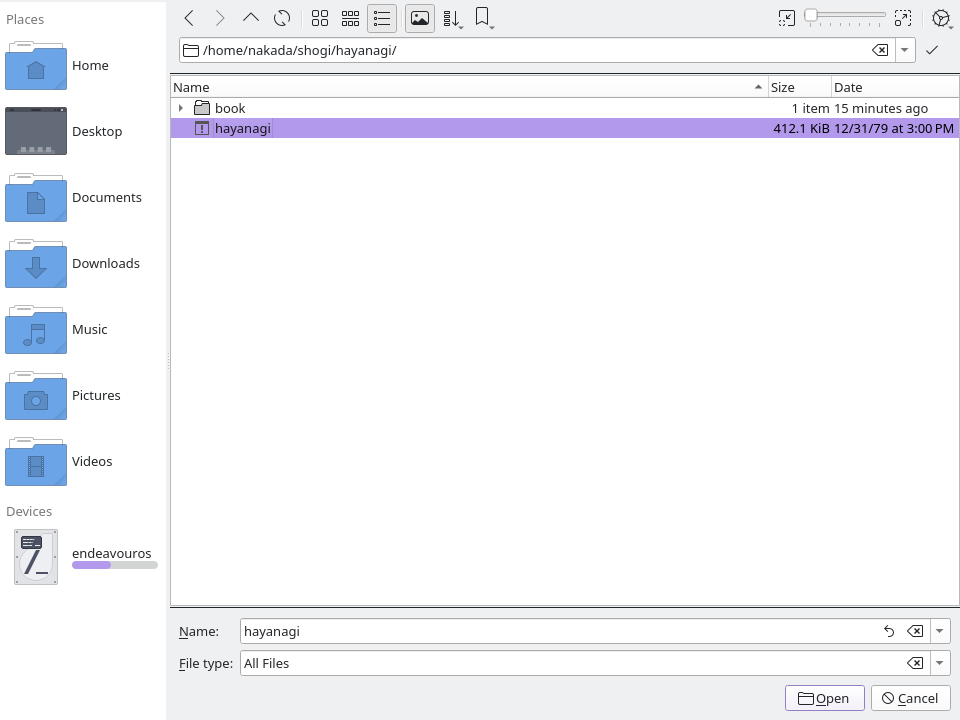Expand the Name field dropdown
The height and width of the screenshot is (720, 960).
click(x=940, y=631)
